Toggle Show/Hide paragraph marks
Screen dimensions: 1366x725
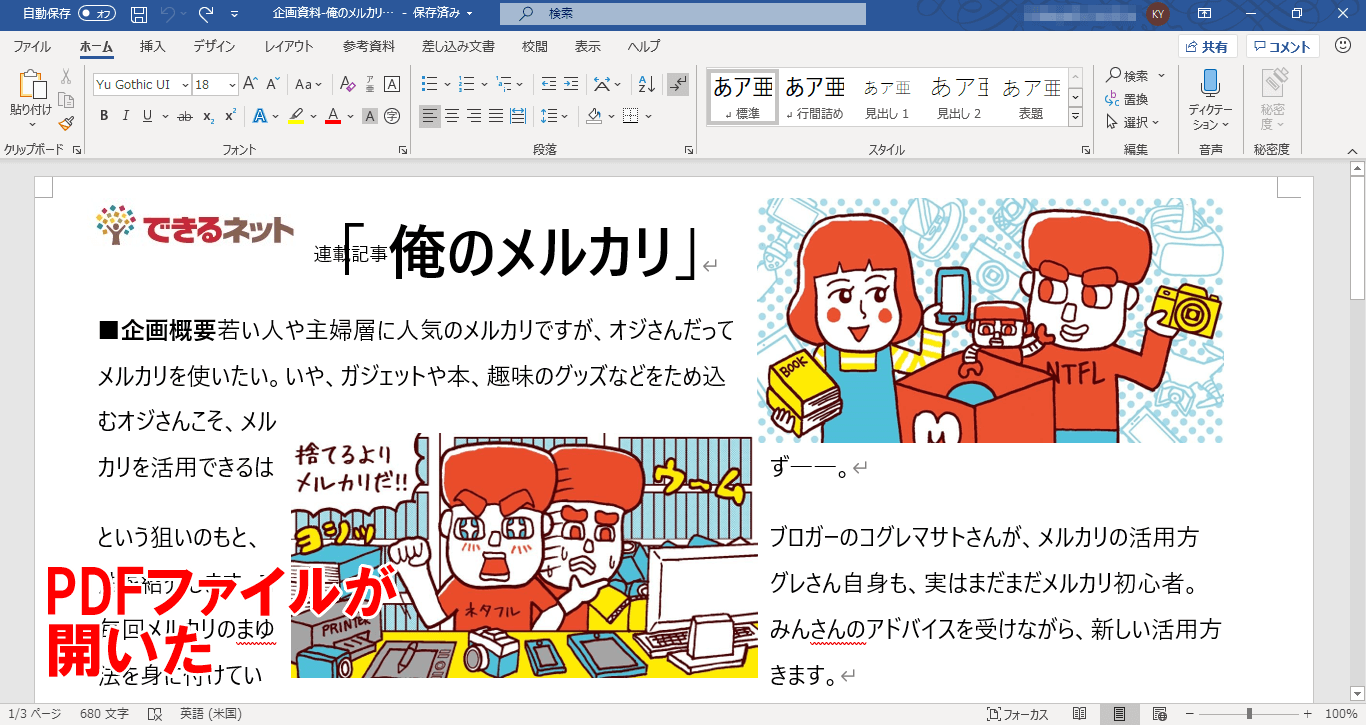[x=678, y=84]
